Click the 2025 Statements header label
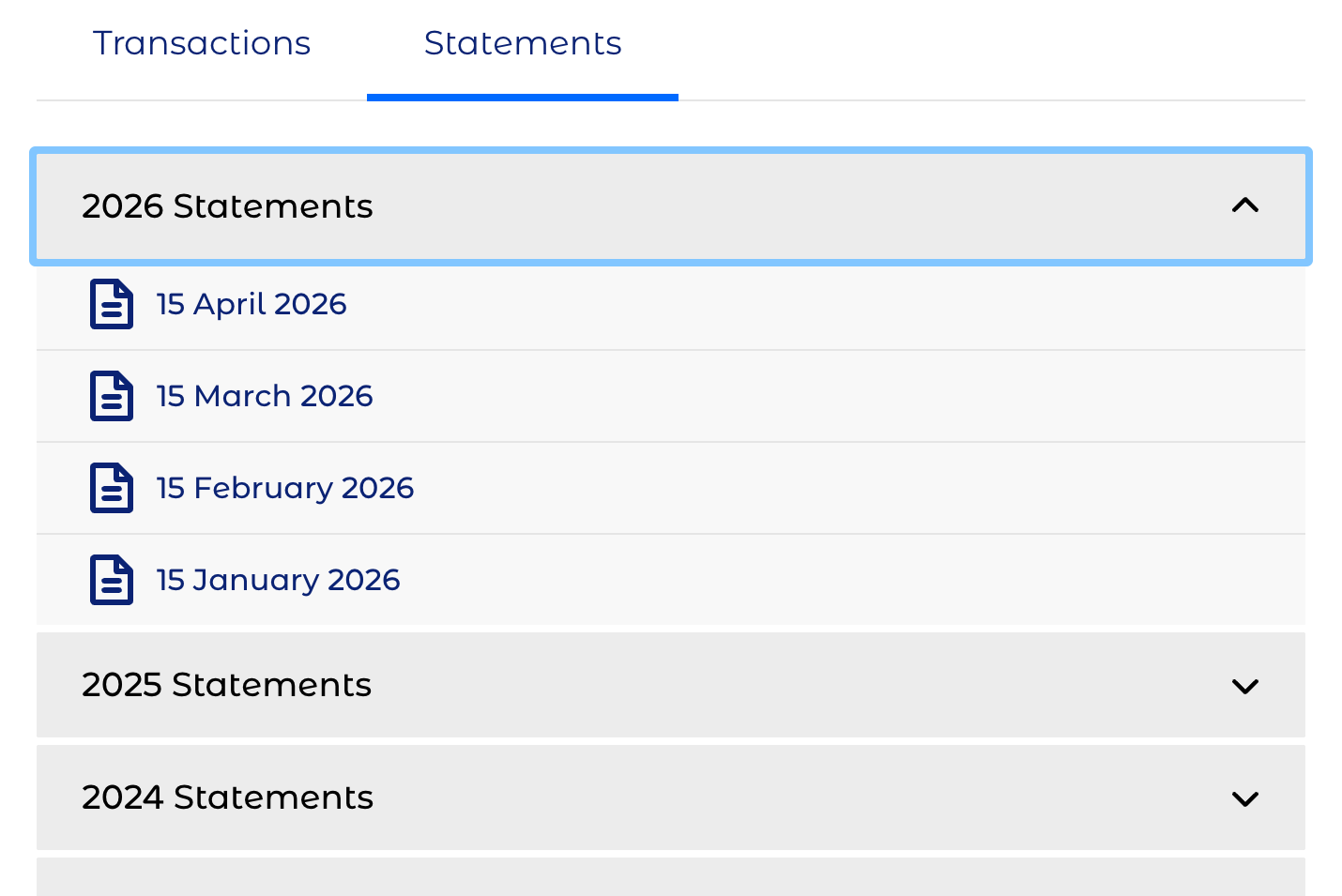 click(x=227, y=686)
